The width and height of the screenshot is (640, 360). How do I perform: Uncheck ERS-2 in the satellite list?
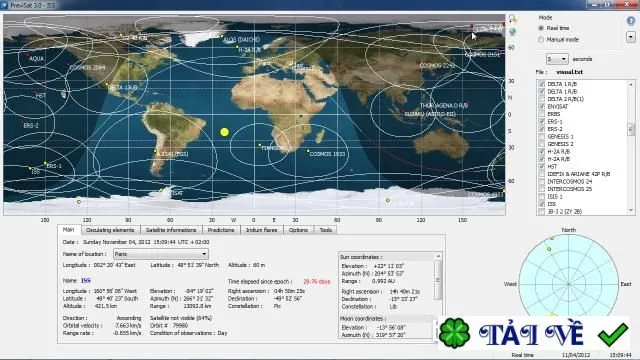tap(542, 129)
